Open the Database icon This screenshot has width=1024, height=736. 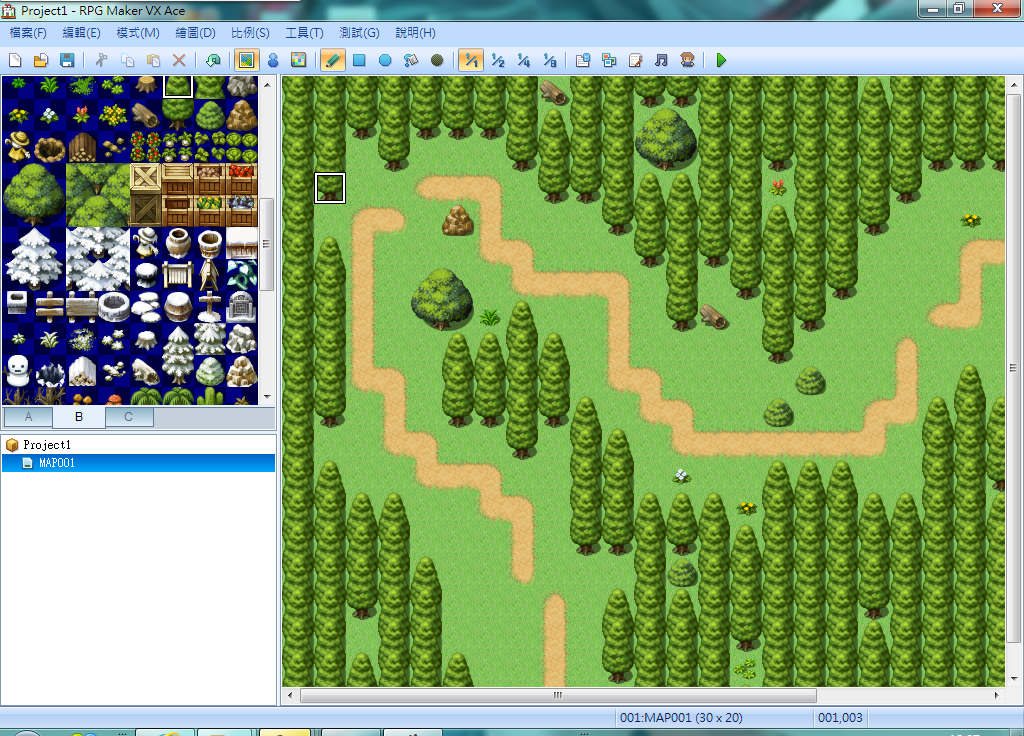pyautogui.click(x=583, y=61)
